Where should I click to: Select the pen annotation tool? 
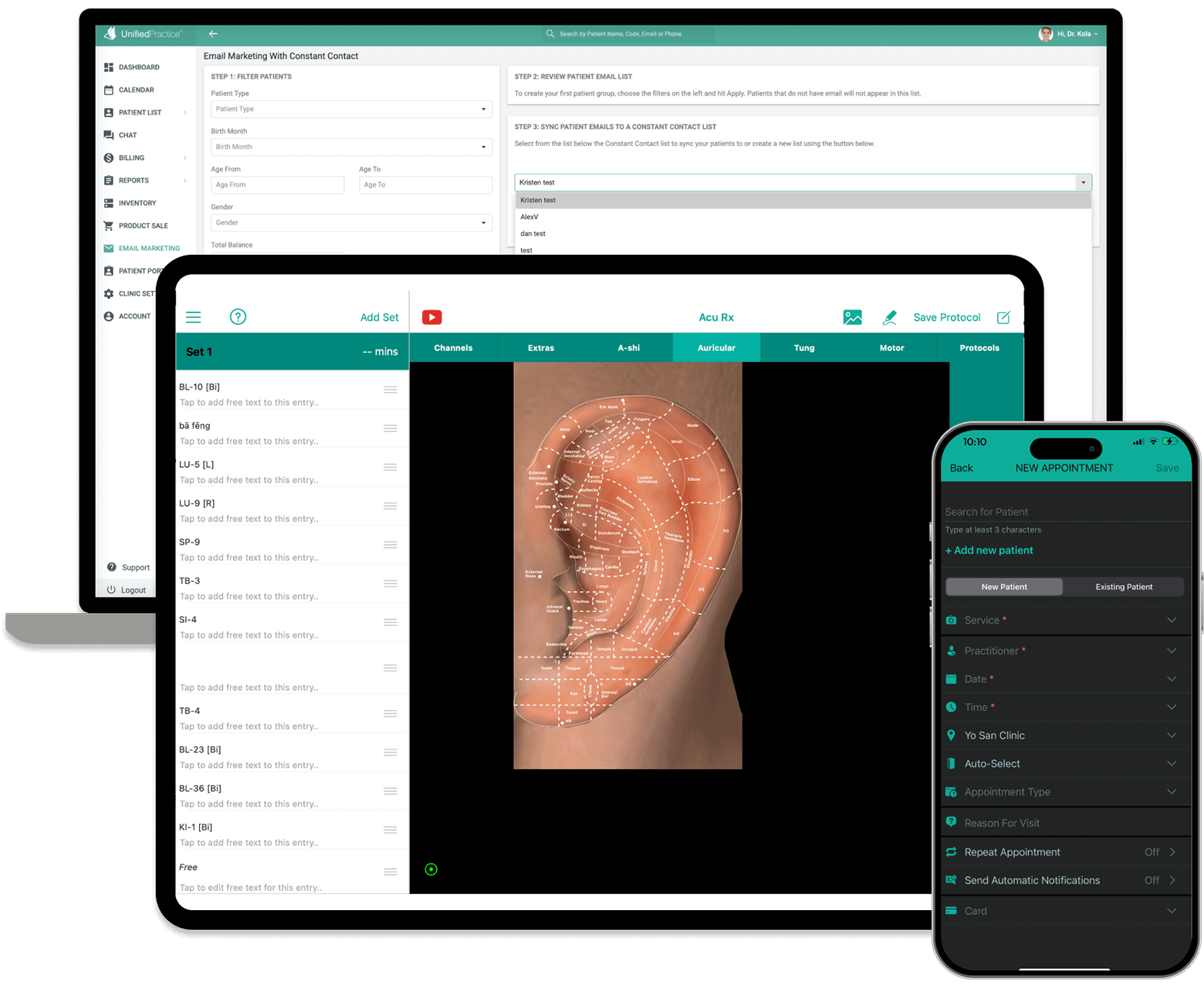click(x=889, y=317)
